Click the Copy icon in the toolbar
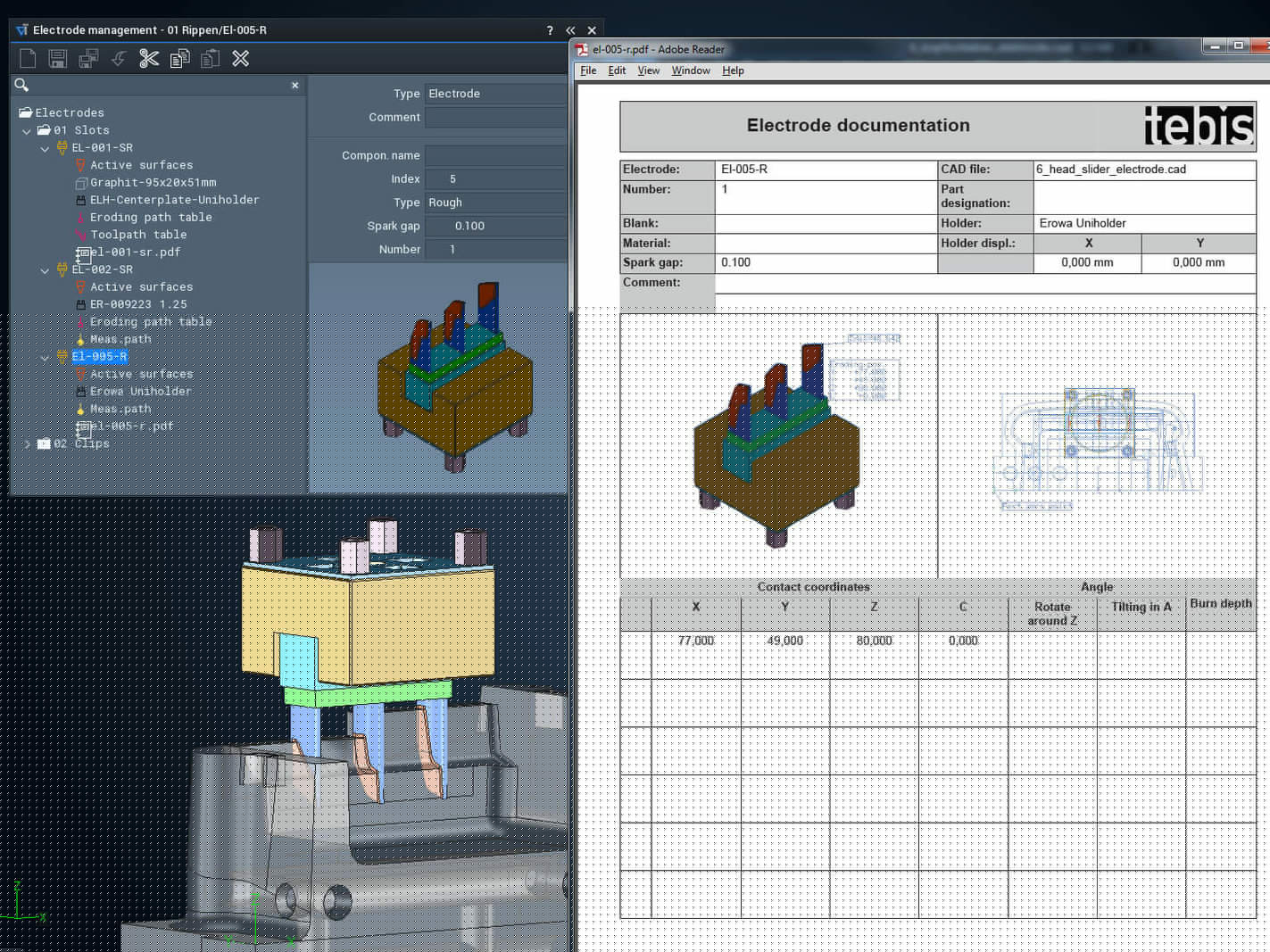Viewport: 1270px width, 952px height. click(179, 59)
